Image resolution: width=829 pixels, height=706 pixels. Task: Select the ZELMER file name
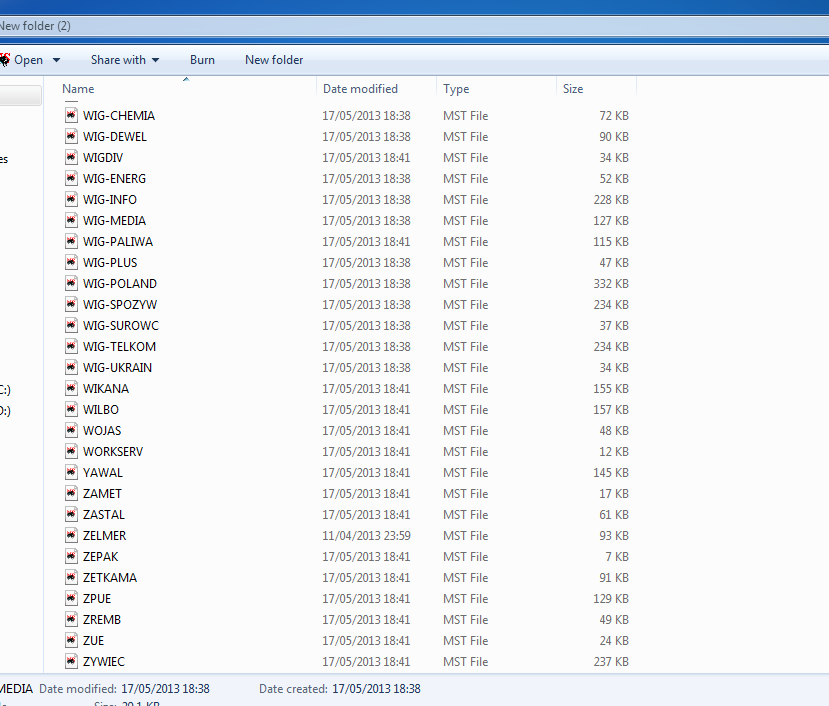point(105,536)
